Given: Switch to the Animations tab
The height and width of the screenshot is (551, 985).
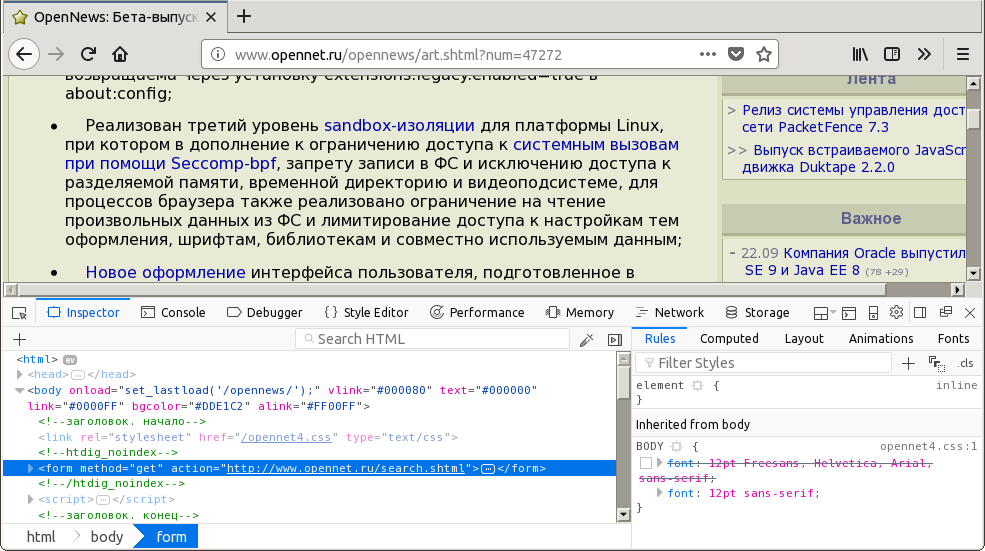Looking at the screenshot, I should (881, 339).
